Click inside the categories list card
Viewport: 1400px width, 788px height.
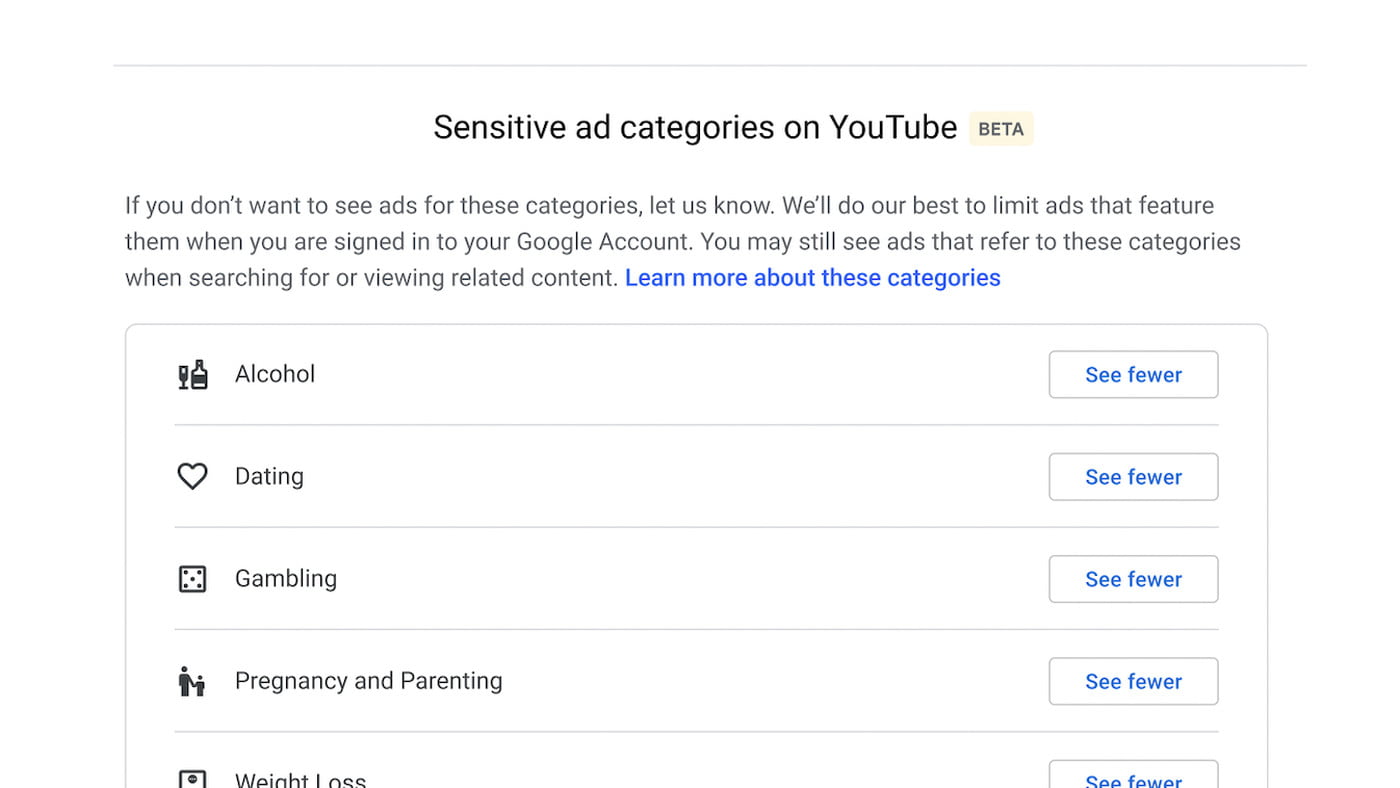pyautogui.click(x=696, y=550)
